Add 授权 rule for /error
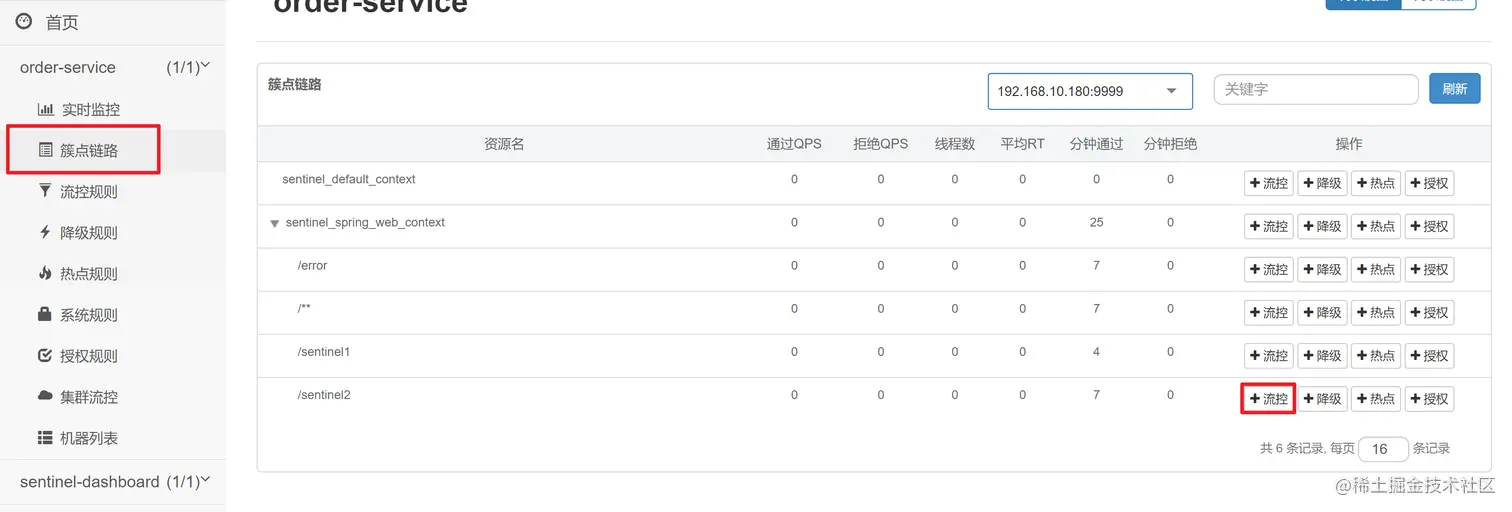Viewport: 1512px width, 512px height. coord(1429,270)
